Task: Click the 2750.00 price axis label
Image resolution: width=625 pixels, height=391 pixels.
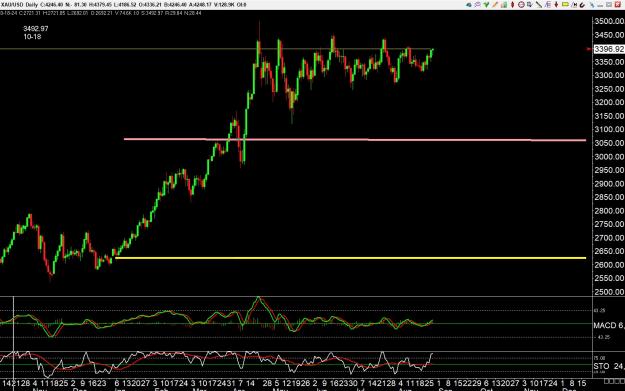Action: (x=609, y=224)
